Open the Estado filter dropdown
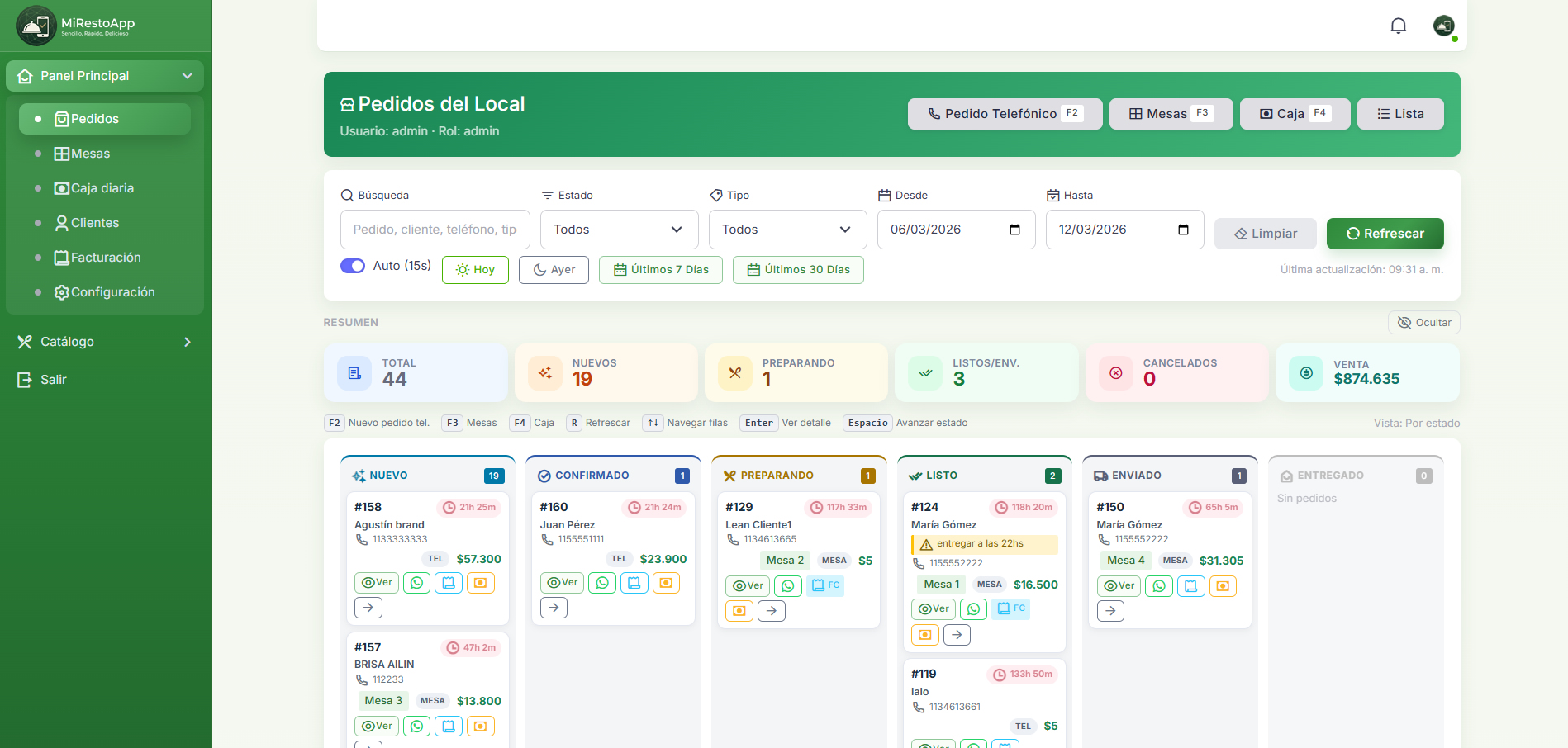This screenshot has height=748, width=1568. click(620, 230)
